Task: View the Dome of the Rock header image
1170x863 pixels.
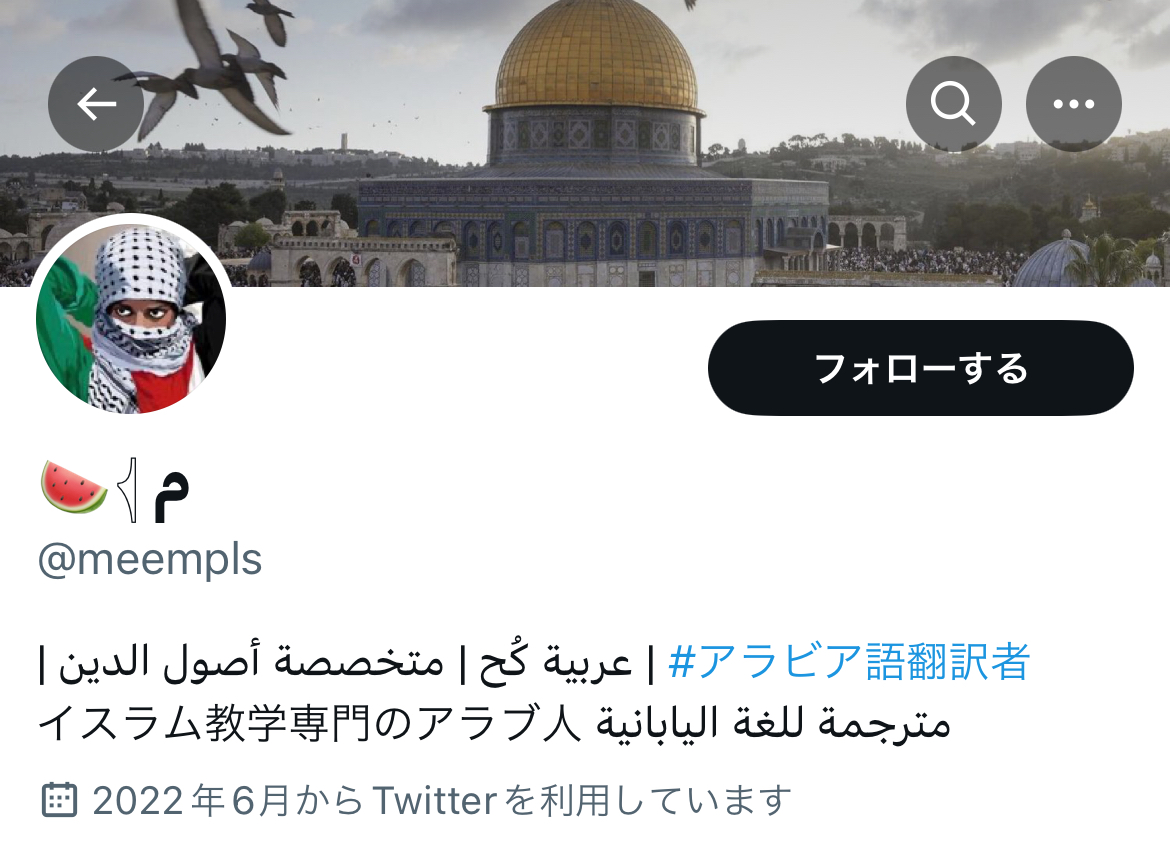Action: [585, 143]
